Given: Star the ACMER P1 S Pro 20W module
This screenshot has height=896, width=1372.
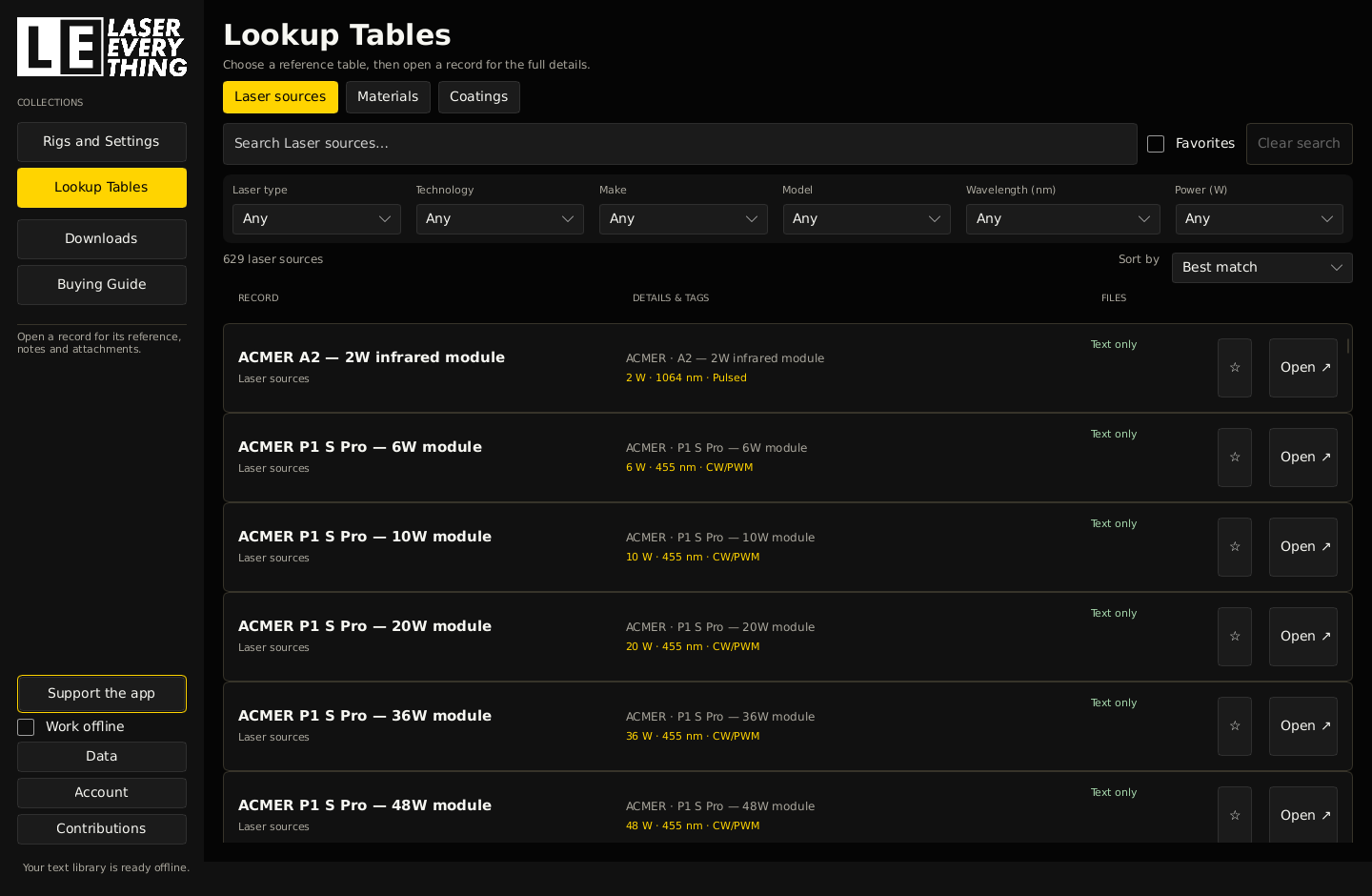Looking at the screenshot, I should pos(1234,637).
